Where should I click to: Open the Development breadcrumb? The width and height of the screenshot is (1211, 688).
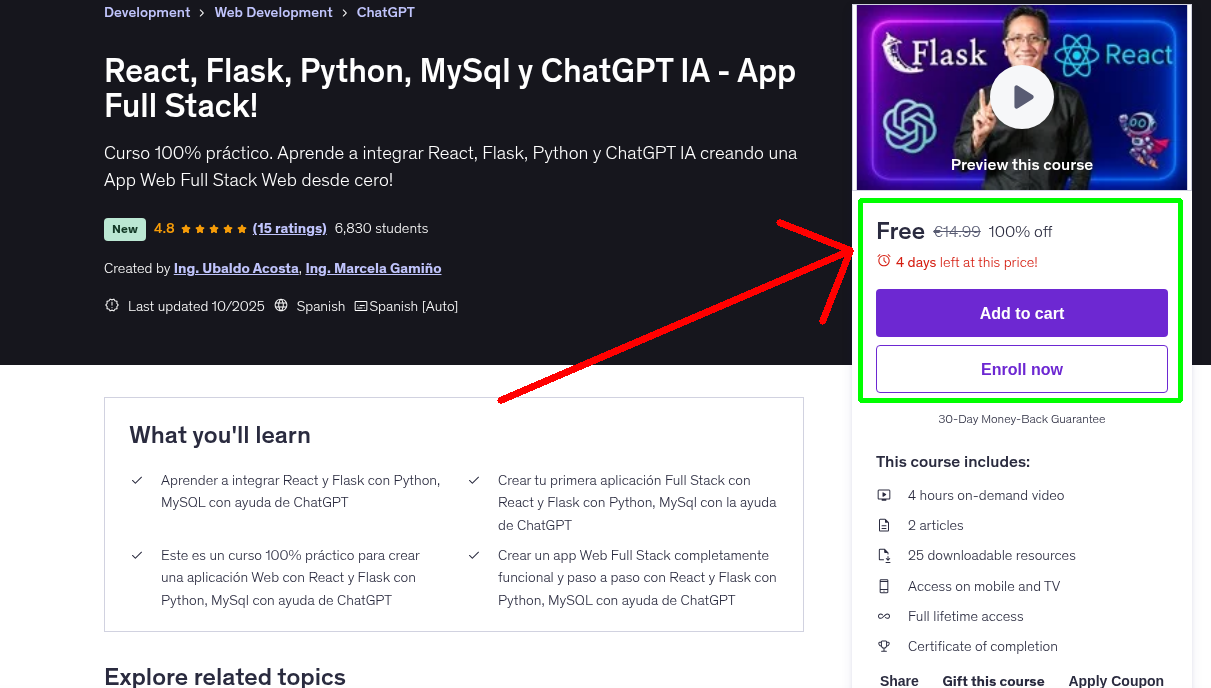pos(147,12)
